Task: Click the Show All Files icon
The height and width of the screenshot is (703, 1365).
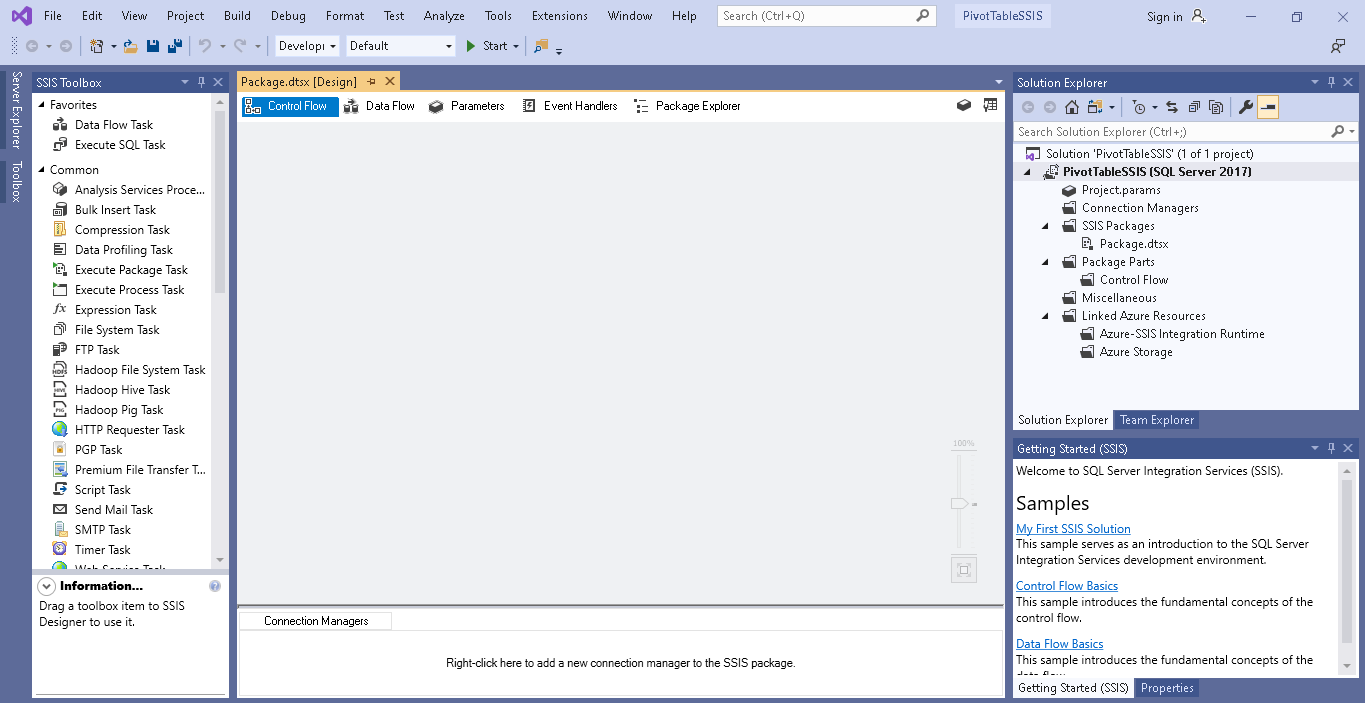Action: 1216,107
